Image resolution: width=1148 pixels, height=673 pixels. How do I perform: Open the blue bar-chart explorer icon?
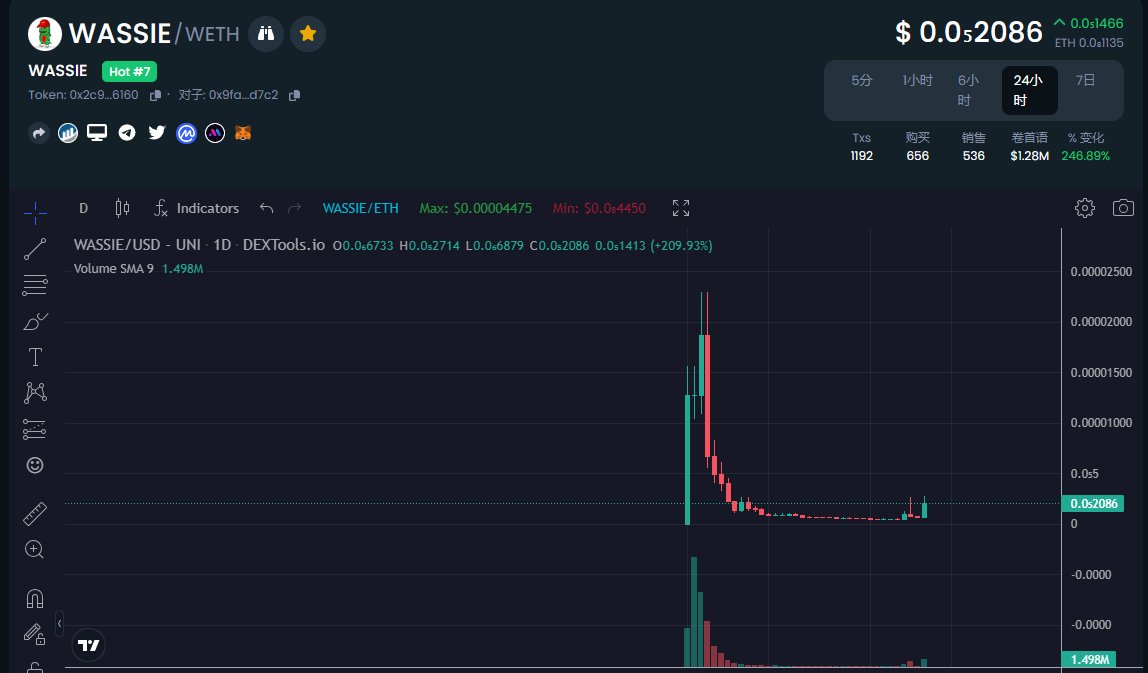pyautogui.click(x=68, y=133)
